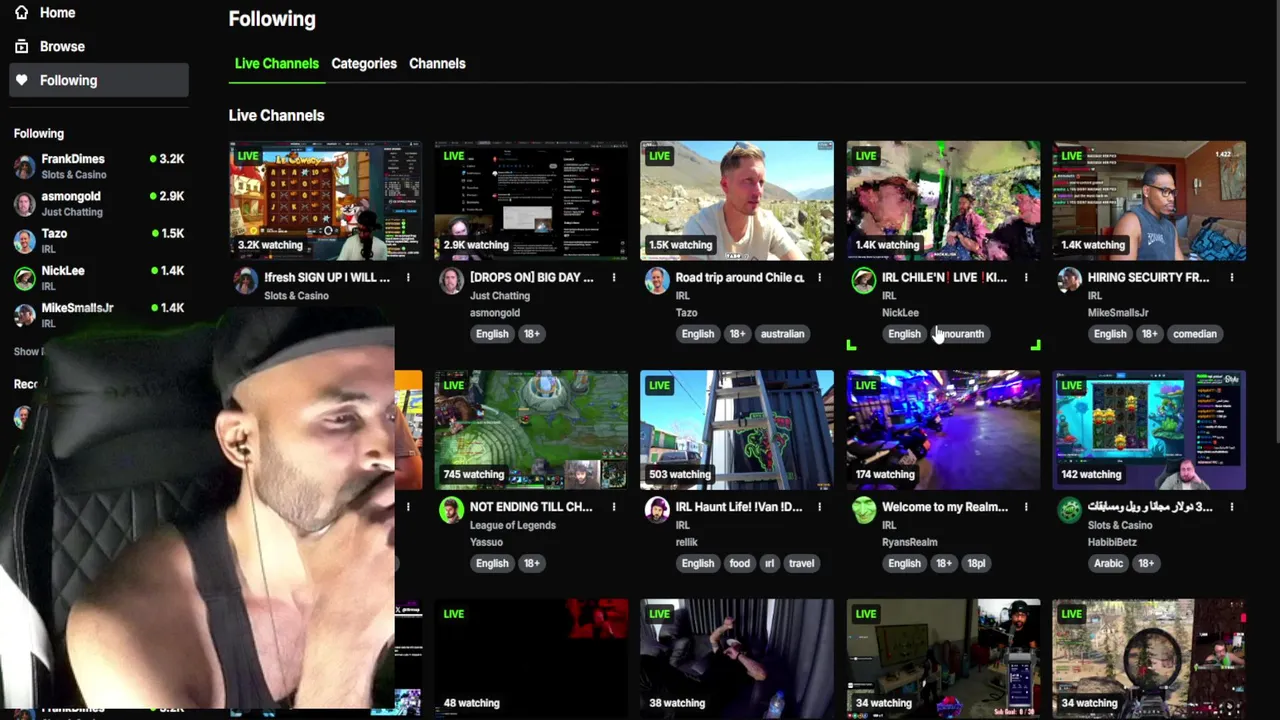Click Tazo's channel avatar under stream card
The image size is (1280, 720).
point(657,281)
